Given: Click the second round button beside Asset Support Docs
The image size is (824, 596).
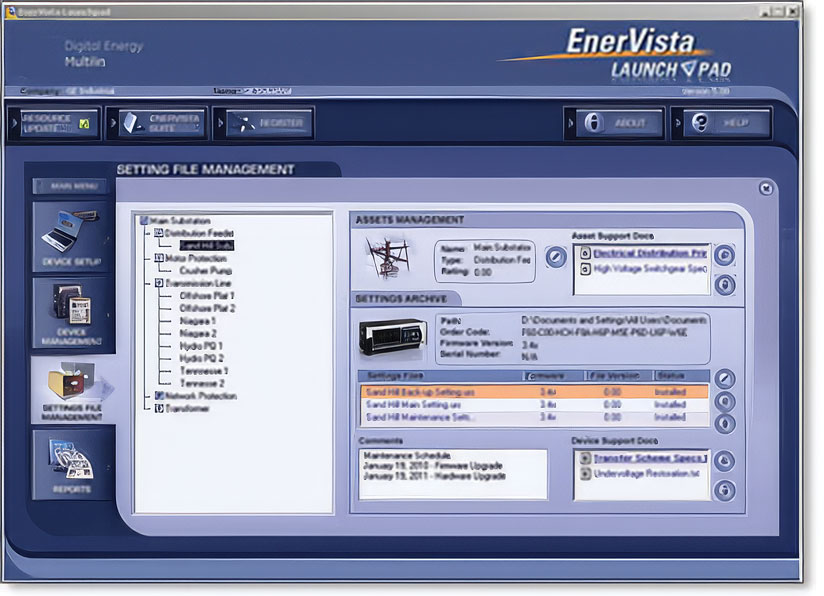Looking at the screenshot, I should click(x=725, y=285).
